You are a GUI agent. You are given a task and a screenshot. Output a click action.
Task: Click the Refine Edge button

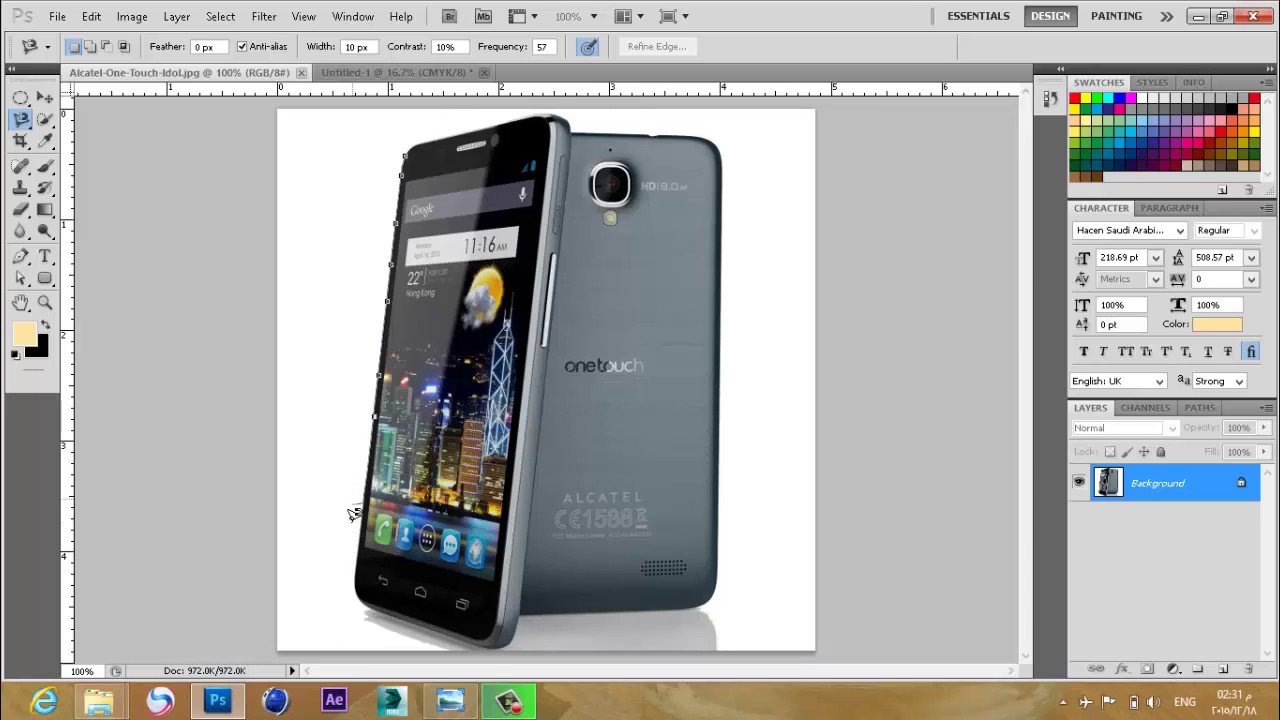(657, 47)
